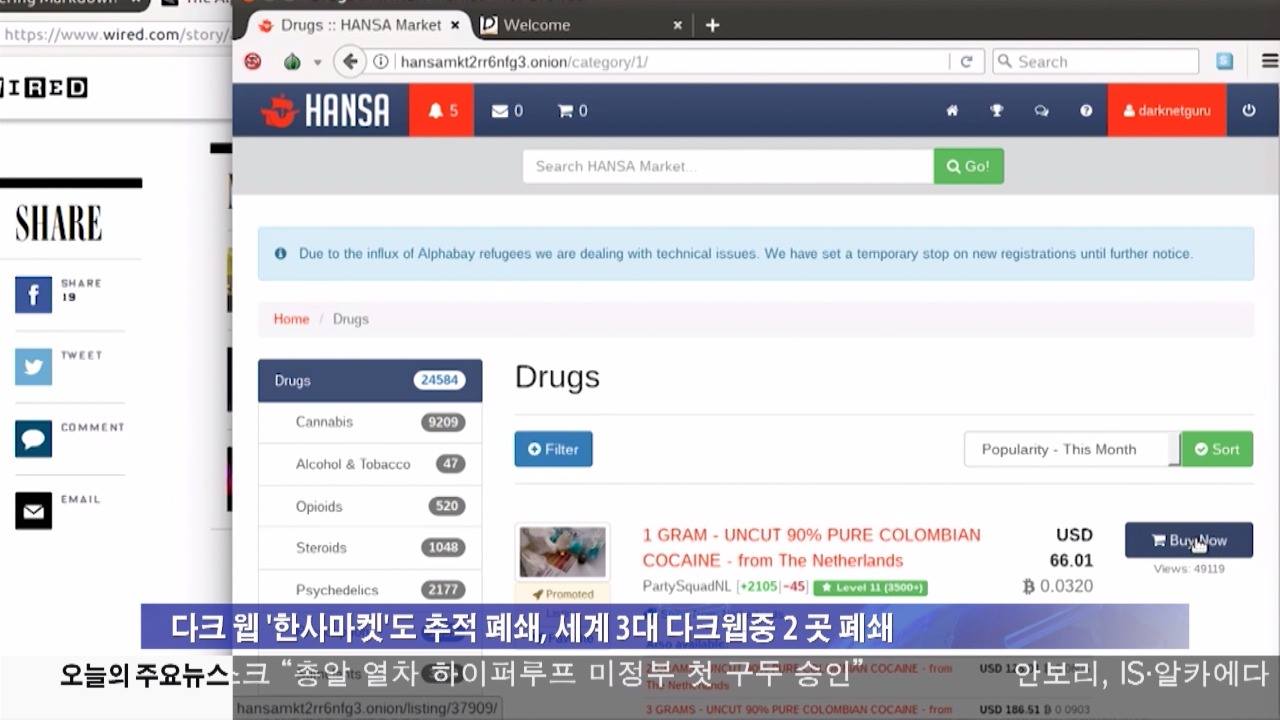Open the 1 GRAM UNCUT COLOMBIAN COCAINE listing title
Image resolution: width=1280 pixels, height=720 pixels.
812,547
